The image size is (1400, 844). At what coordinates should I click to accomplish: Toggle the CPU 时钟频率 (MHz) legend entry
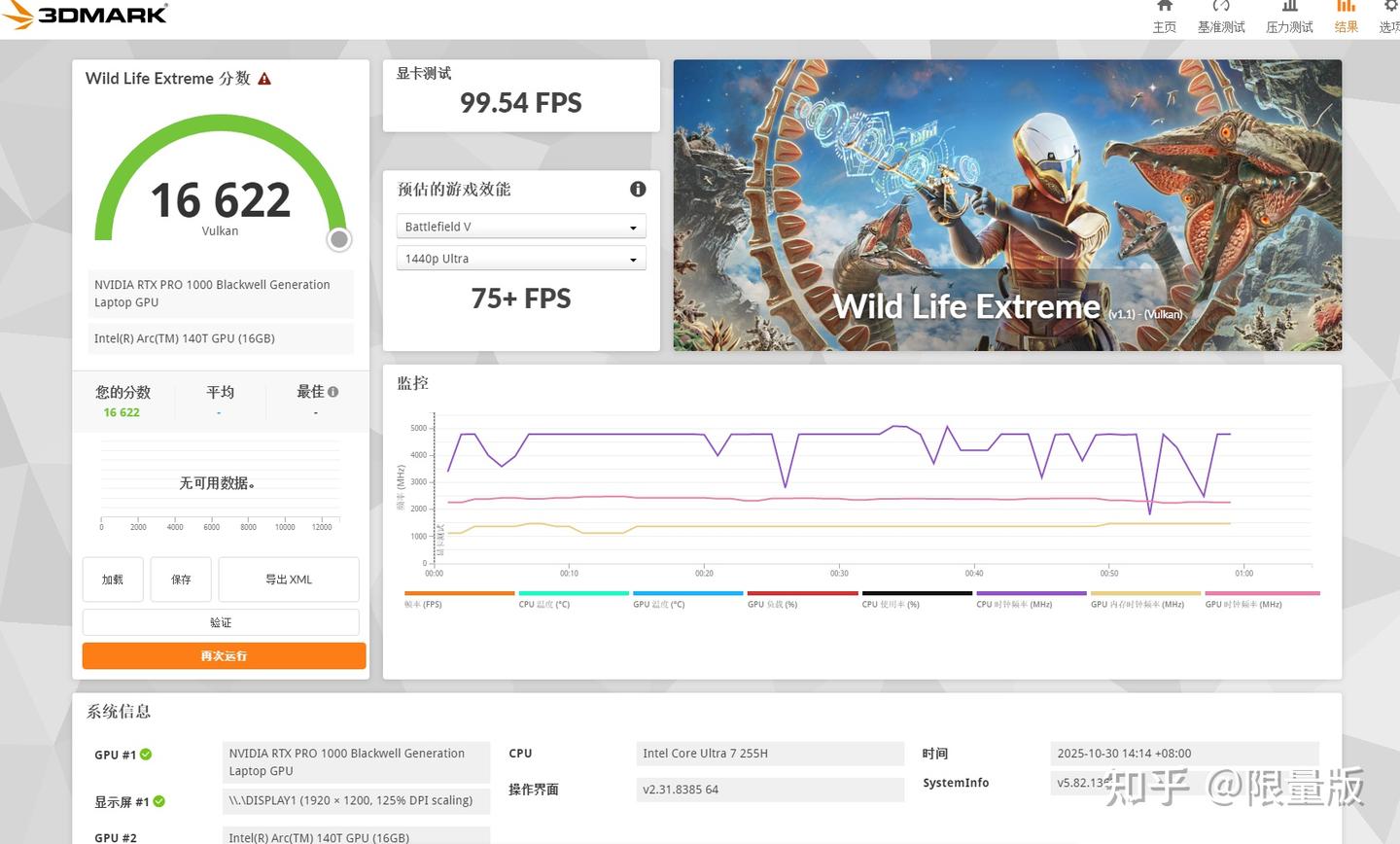(x=1031, y=599)
